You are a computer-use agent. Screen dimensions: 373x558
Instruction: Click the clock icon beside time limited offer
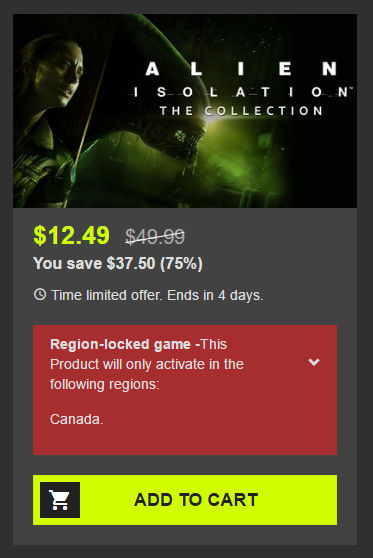tap(40, 294)
